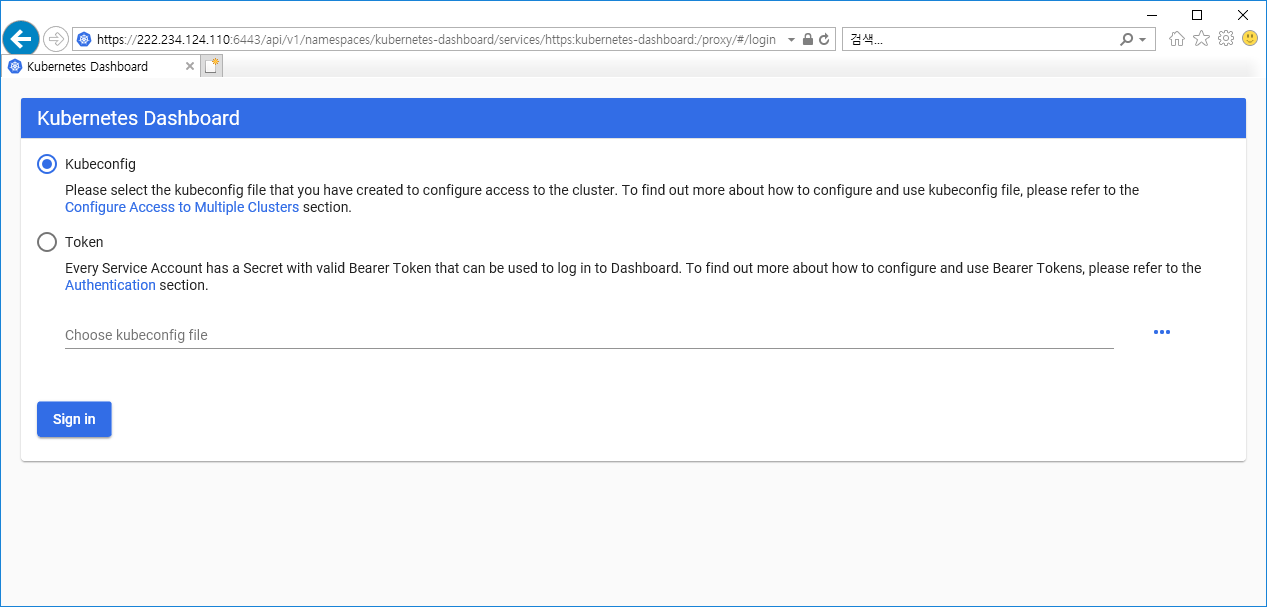The width and height of the screenshot is (1267, 607).
Task: Close the Kubernetes Dashboard tab
Action: [x=190, y=66]
